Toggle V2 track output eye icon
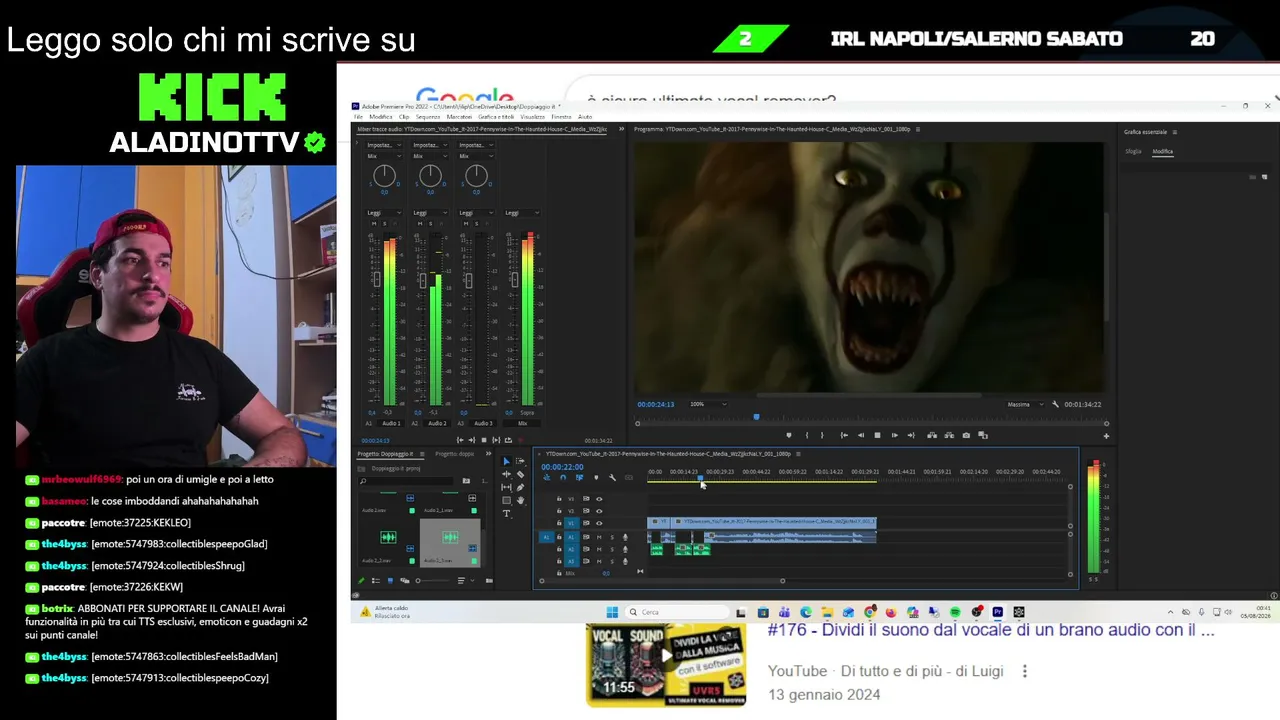 (599, 511)
